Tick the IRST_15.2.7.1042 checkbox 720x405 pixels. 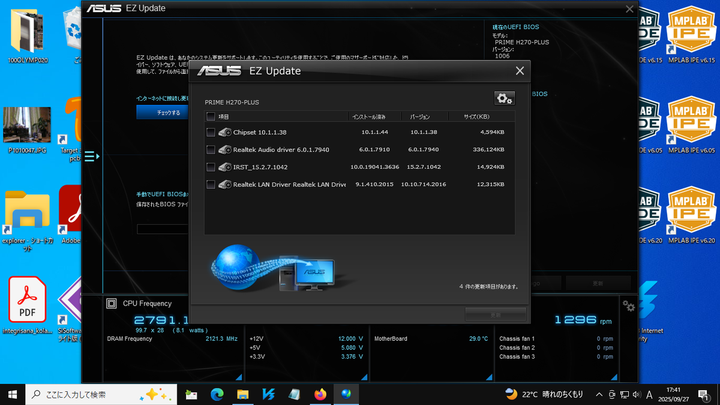(x=210, y=167)
